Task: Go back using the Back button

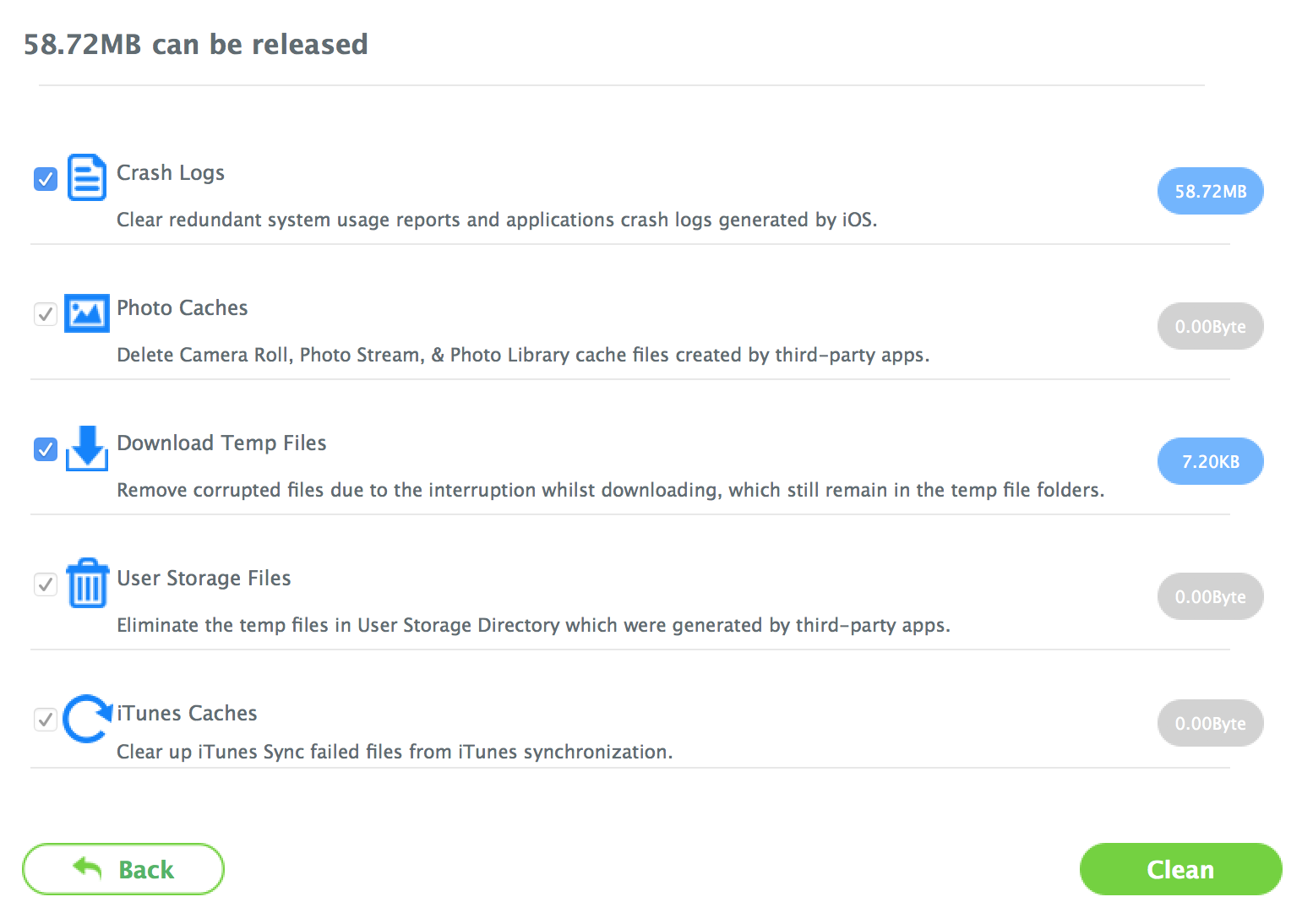Action: [123, 869]
